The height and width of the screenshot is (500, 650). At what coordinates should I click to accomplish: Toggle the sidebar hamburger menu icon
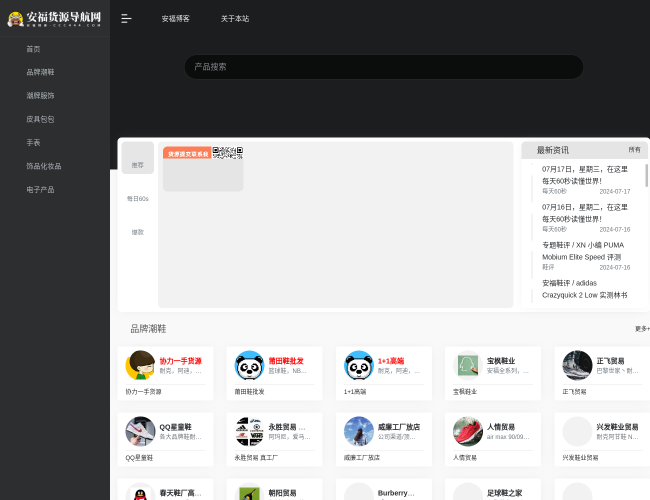coord(126,18)
